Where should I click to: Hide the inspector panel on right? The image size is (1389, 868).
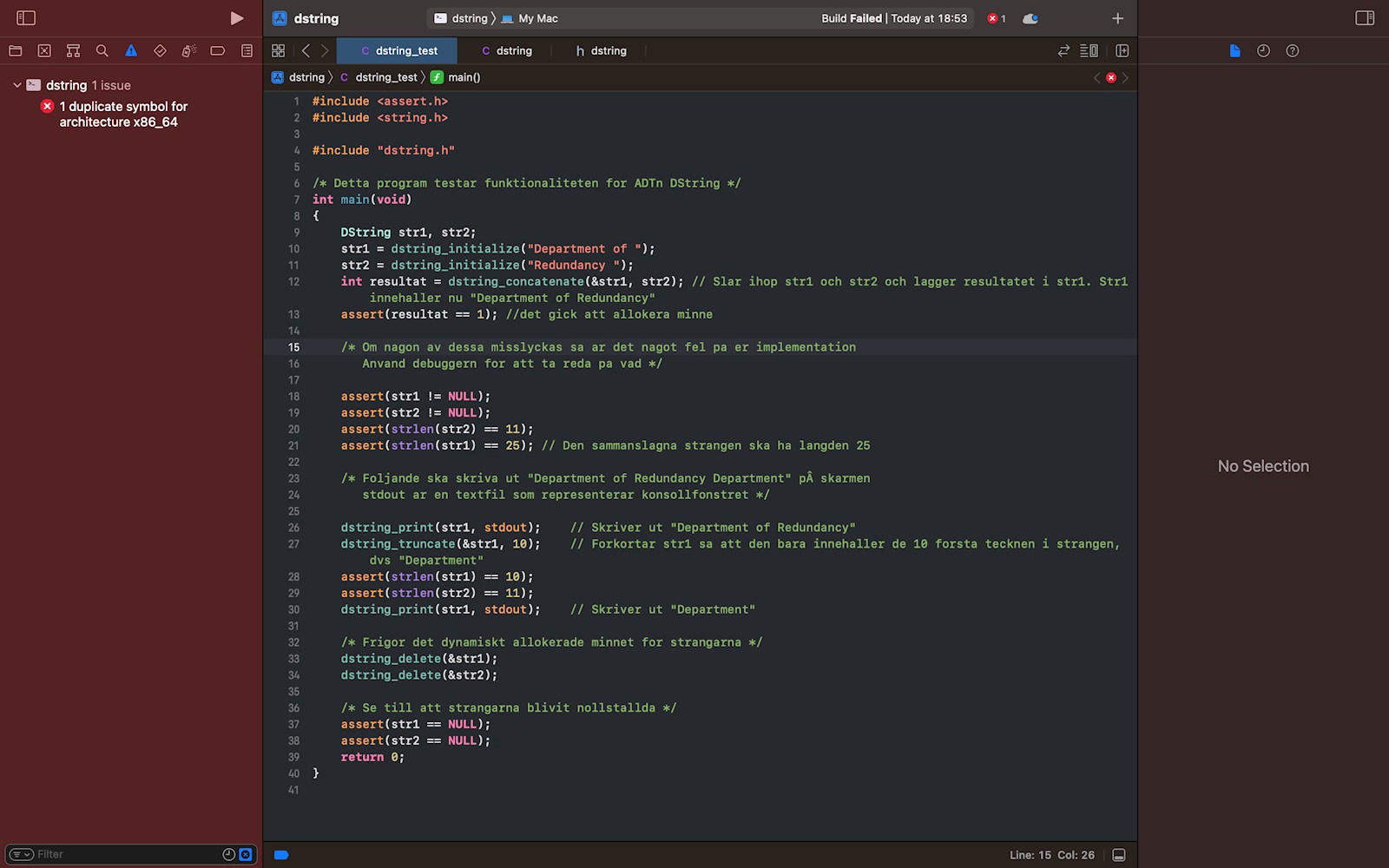coord(1364,18)
